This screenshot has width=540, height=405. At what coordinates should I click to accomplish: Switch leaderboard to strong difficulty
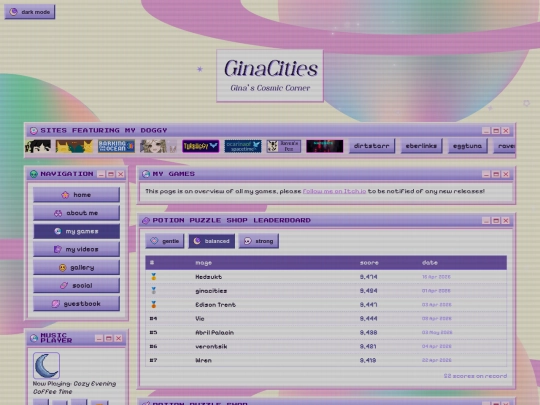click(x=259, y=241)
